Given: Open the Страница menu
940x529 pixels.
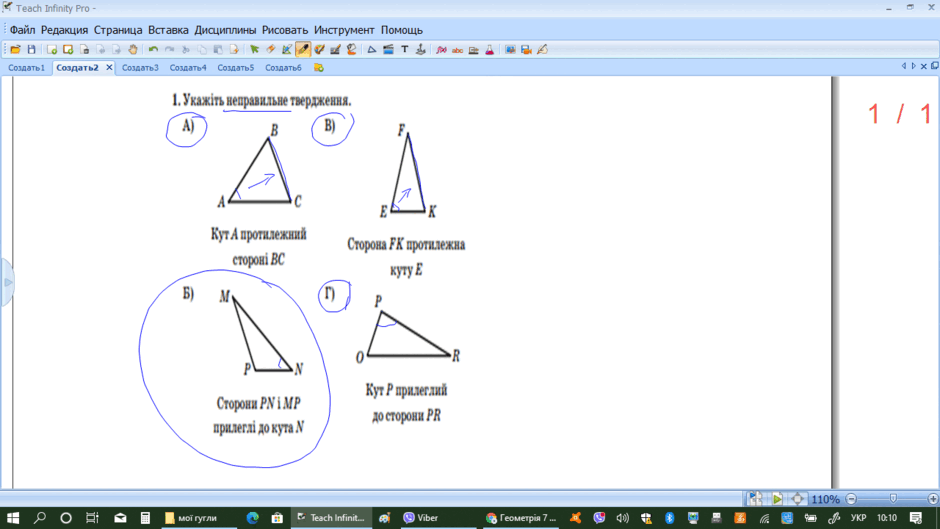Looking at the screenshot, I should point(118,30).
